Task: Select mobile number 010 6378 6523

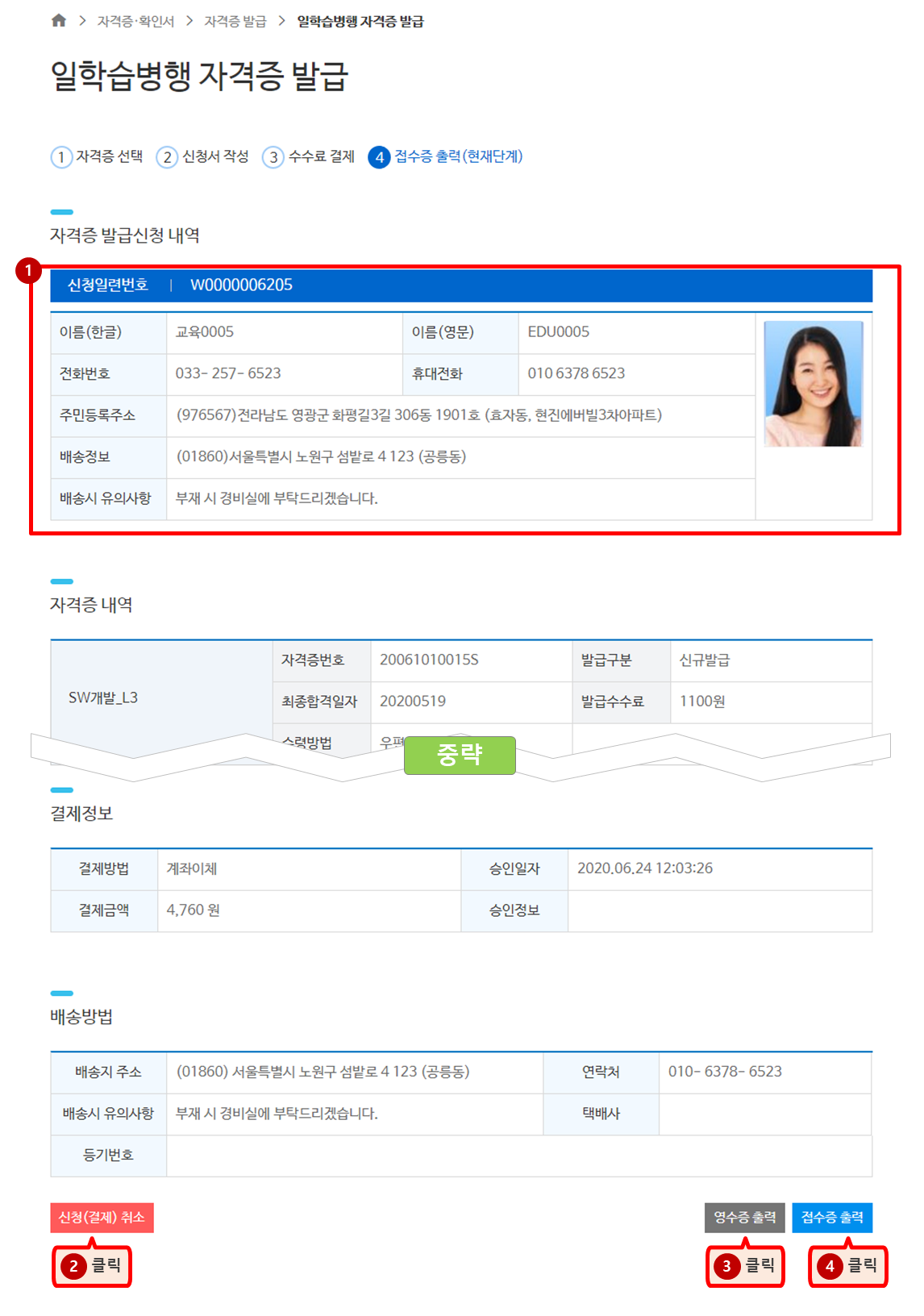Action: (x=576, y=373)
